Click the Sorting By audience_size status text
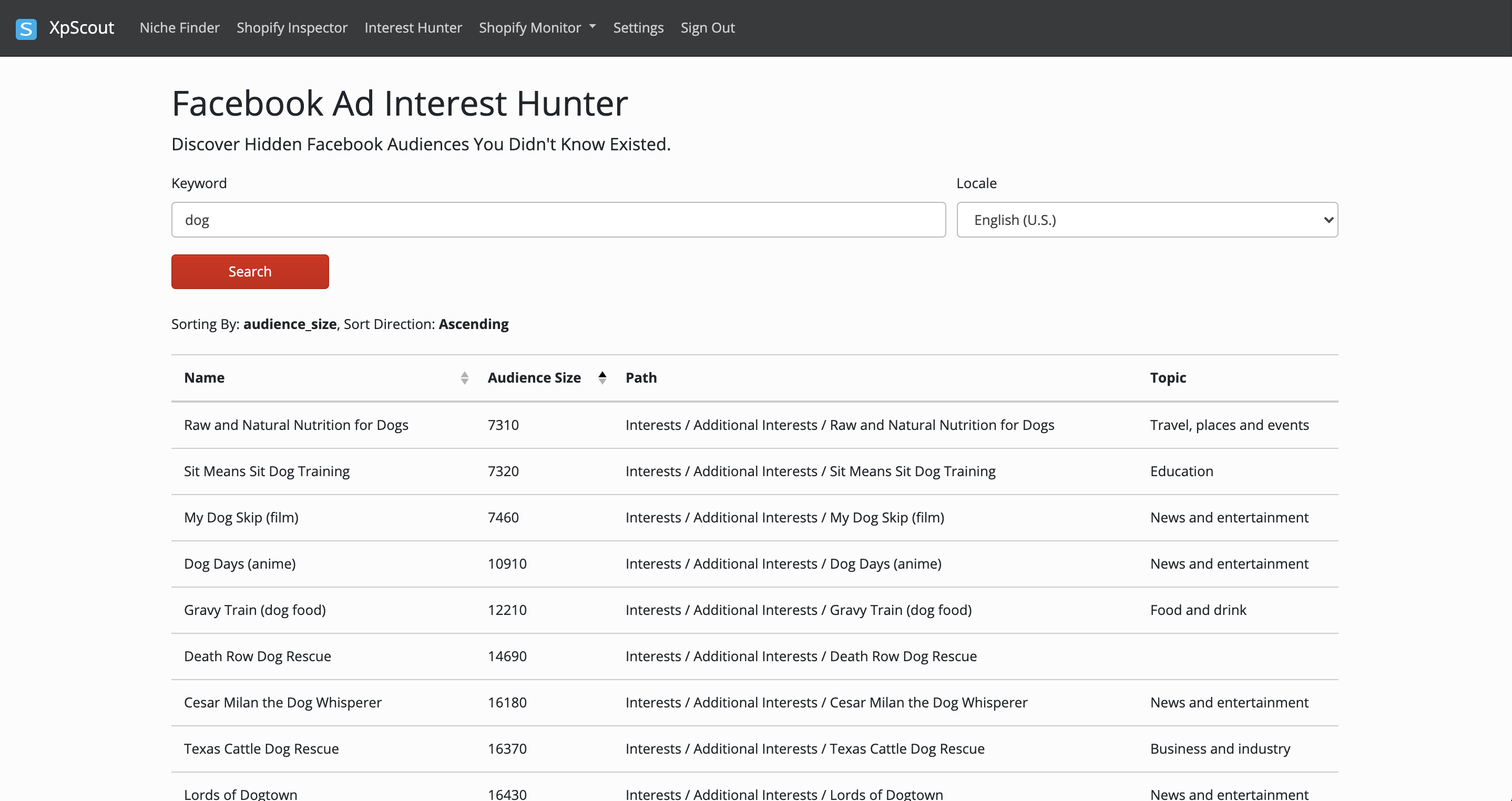This screenshot has height=801, width=1512. point(340,324)
